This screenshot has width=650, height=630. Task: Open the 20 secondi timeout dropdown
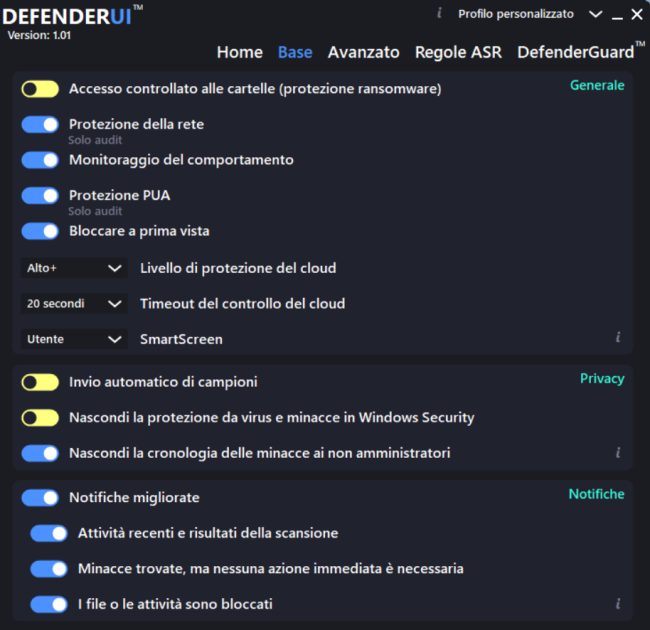[74, 303]
